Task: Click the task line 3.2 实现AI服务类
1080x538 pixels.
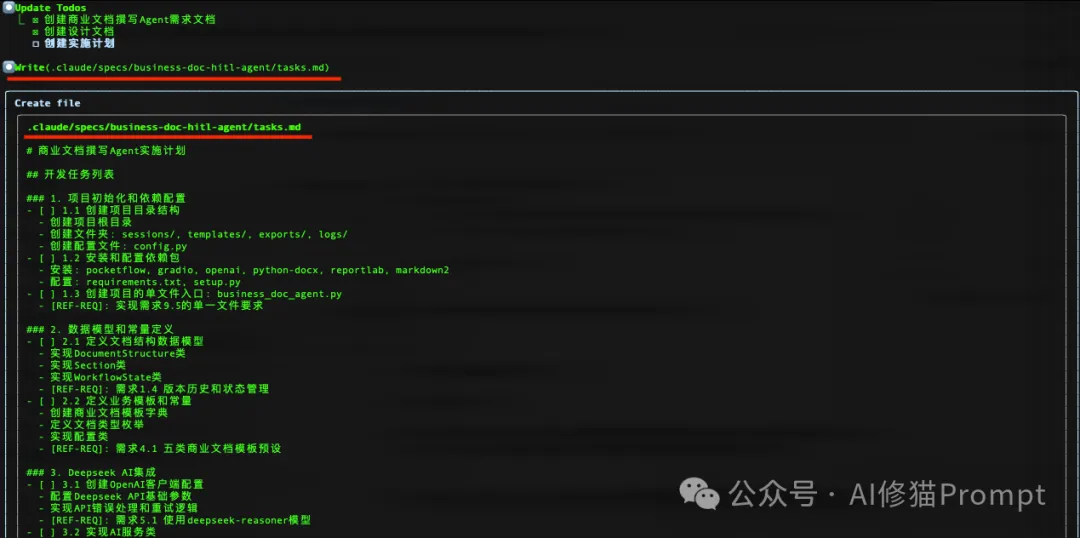Action: pyautogui.click(x=91, y=532)
